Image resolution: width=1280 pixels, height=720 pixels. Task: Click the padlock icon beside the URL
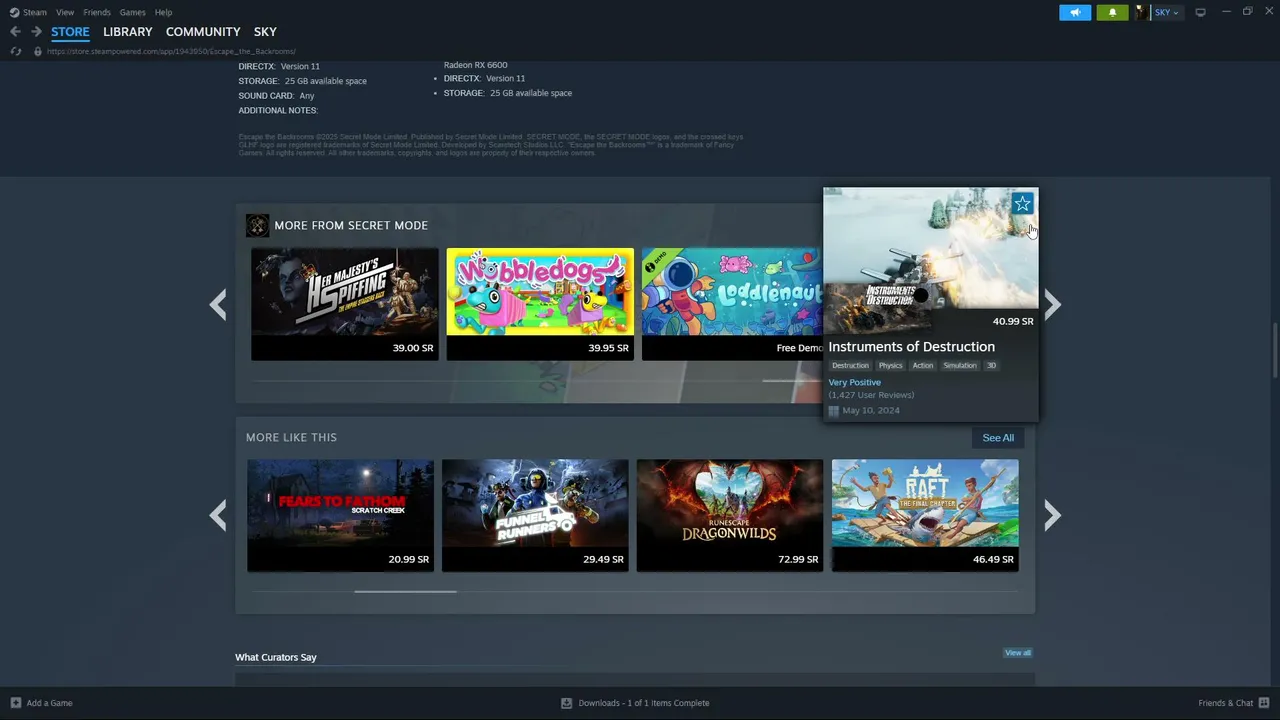coord(38,51)
